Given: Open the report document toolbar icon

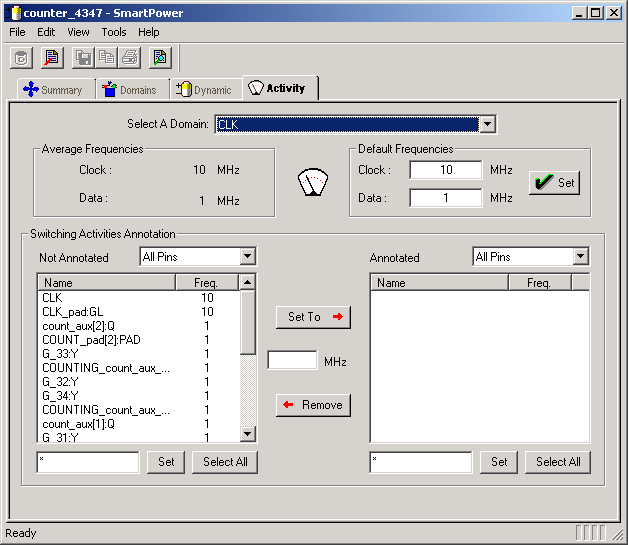Looking at the screenshot, I should coord(52,58).
